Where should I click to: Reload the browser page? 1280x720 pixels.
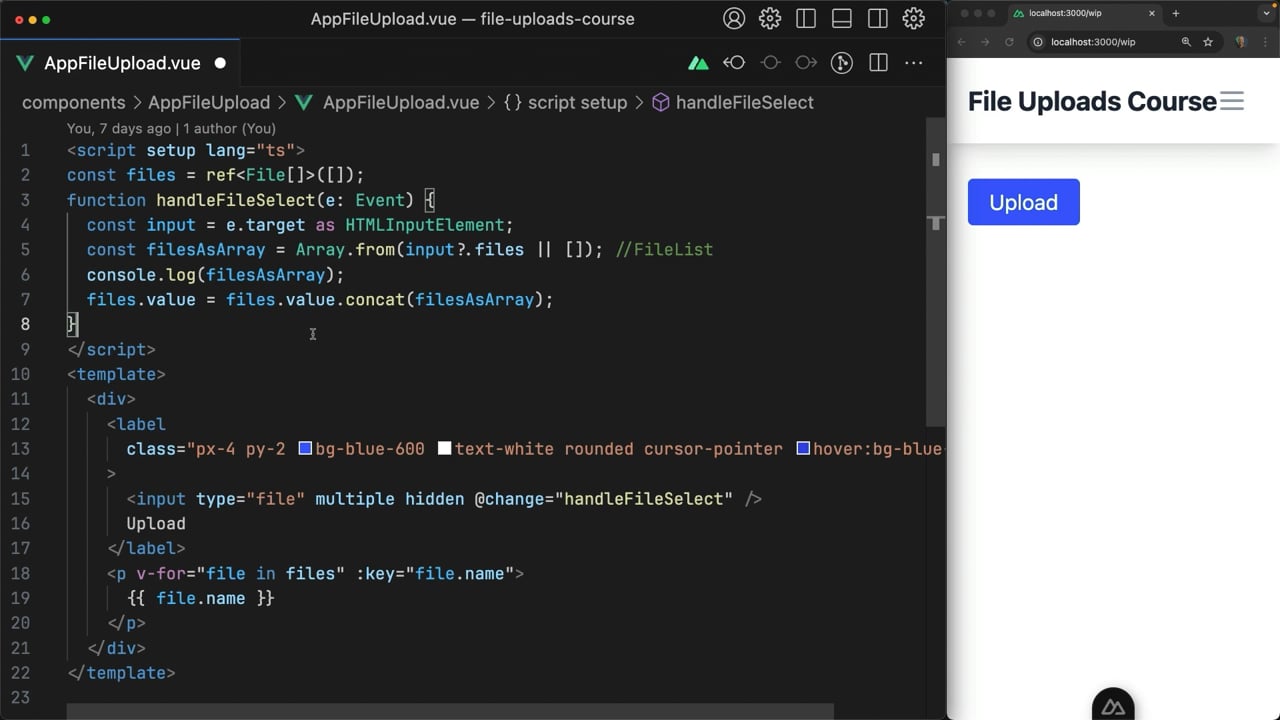coord(1009,42)
